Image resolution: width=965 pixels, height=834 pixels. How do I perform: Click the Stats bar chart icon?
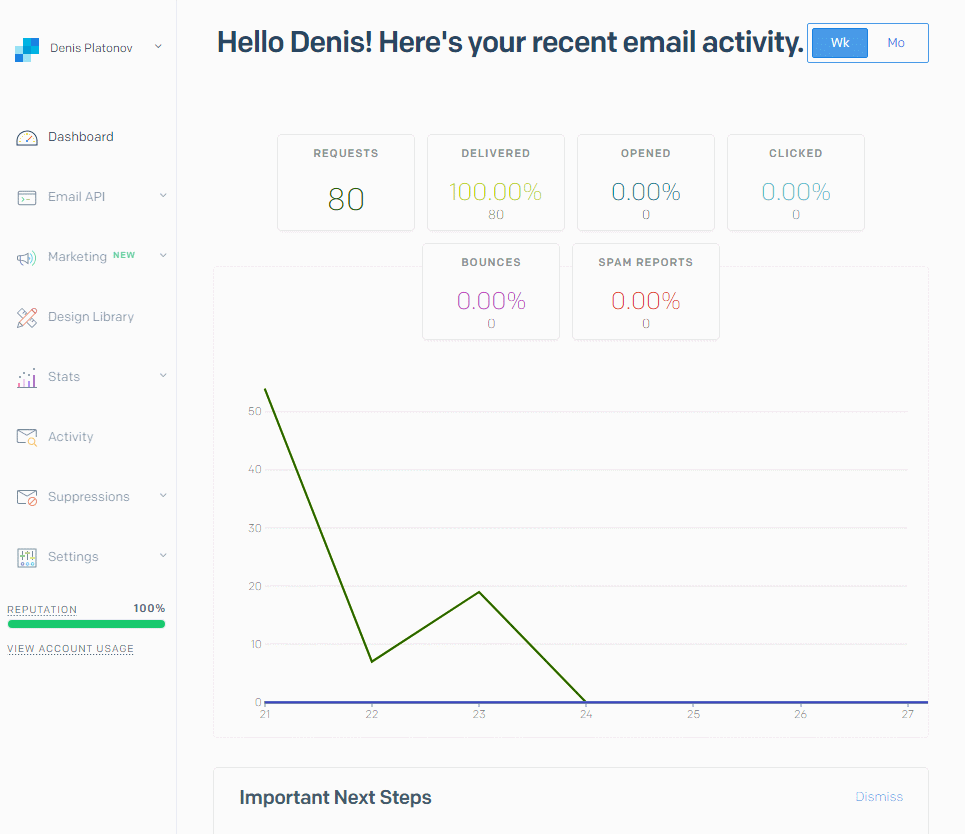(27, 378)
